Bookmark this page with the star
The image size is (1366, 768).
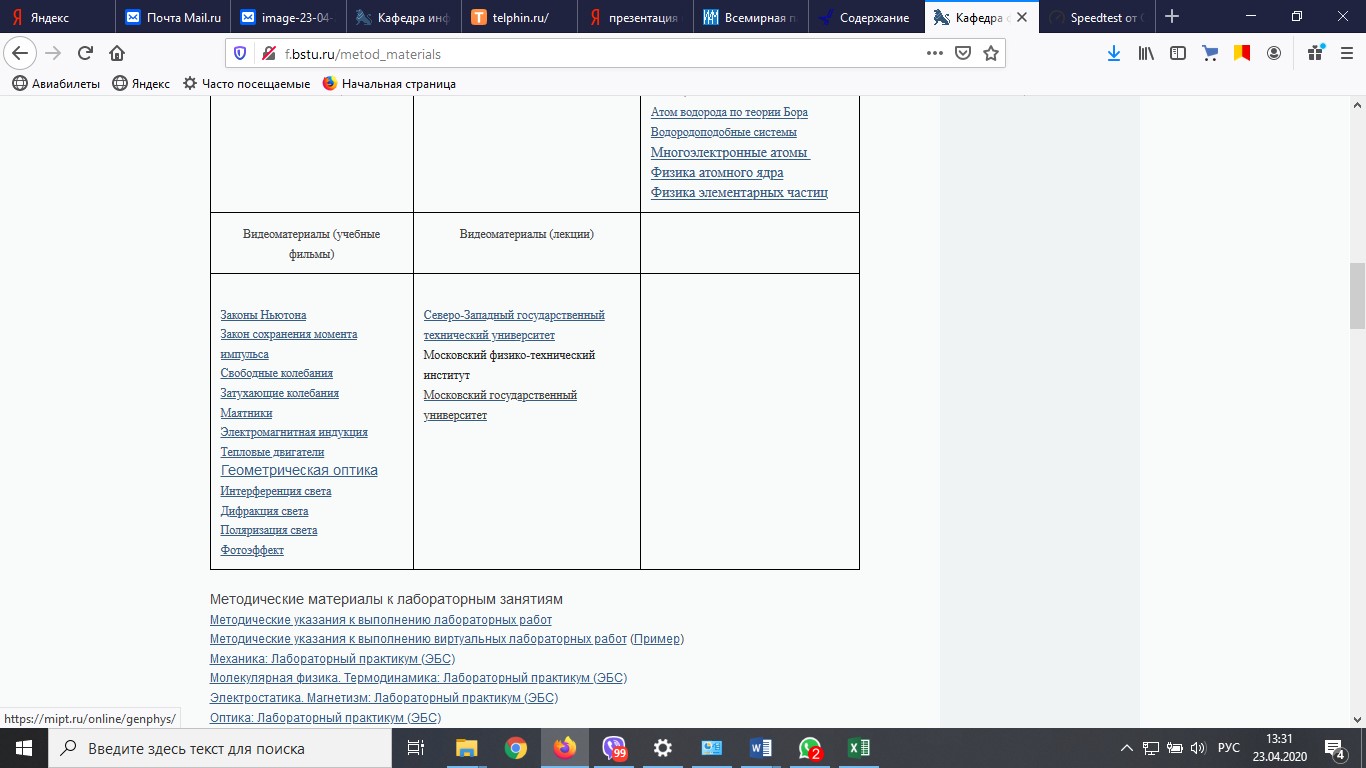click(x=991, y=54)
